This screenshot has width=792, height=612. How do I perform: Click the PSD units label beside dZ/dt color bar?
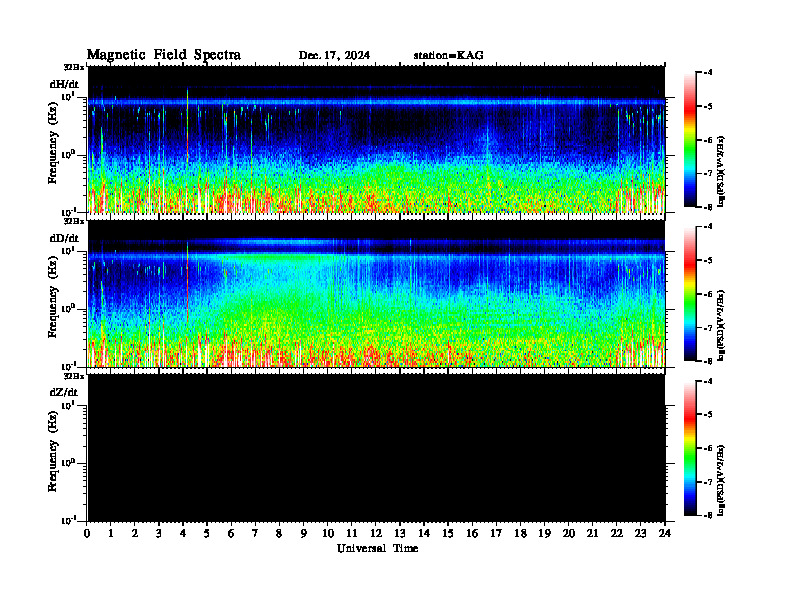click(x=721, y=480)
